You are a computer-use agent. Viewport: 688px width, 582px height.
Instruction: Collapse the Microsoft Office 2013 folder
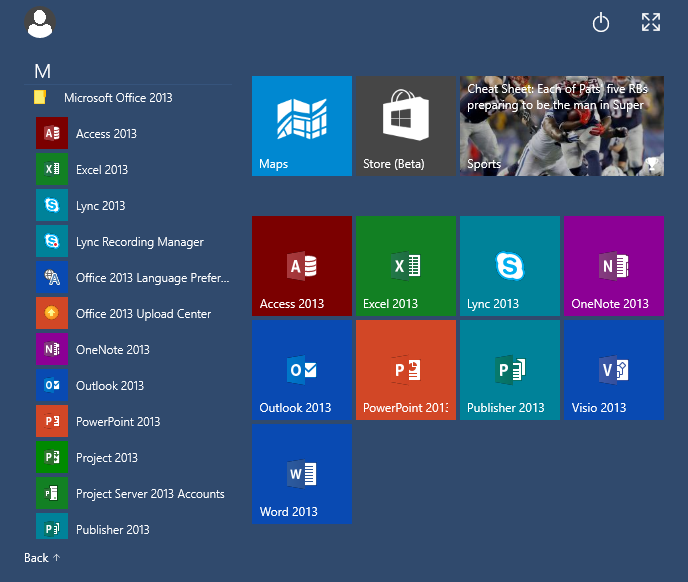[103, 97]
